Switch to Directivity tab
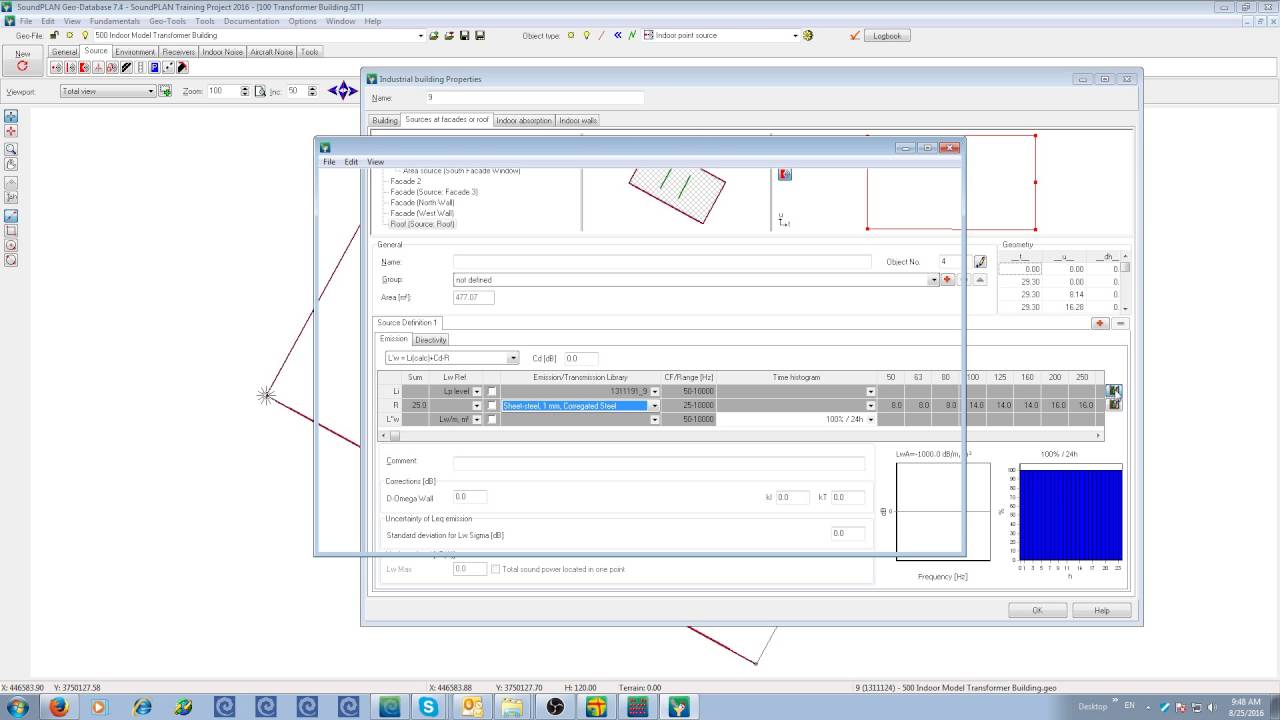The width and height of the screenshot is (1280, 720). point(431,340)
